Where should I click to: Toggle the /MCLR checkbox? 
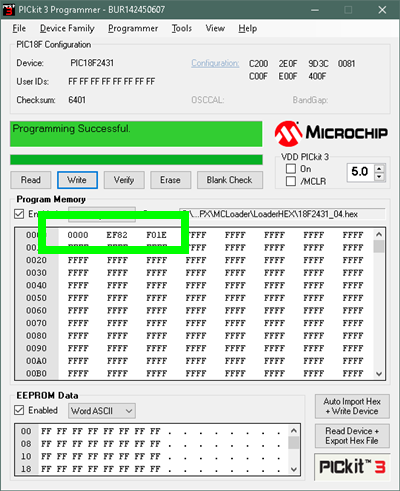click(x=291, y=181)
